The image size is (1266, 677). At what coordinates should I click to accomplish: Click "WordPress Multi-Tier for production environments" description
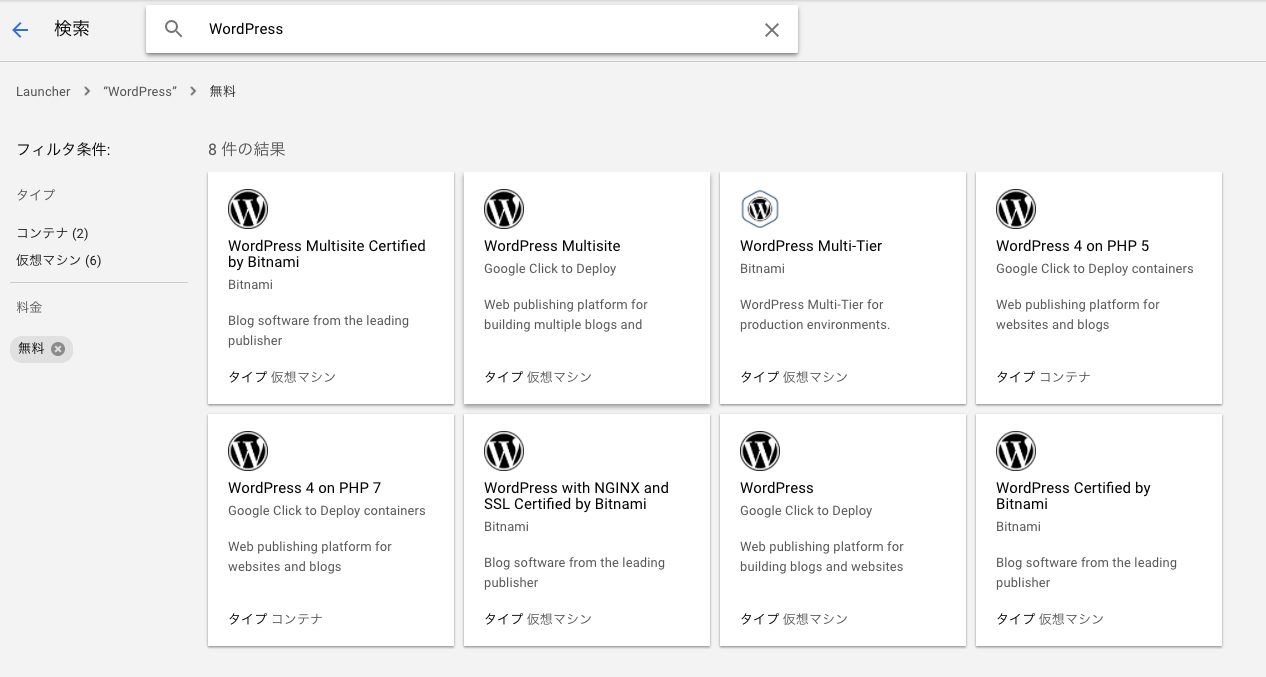tap(815, 314)
